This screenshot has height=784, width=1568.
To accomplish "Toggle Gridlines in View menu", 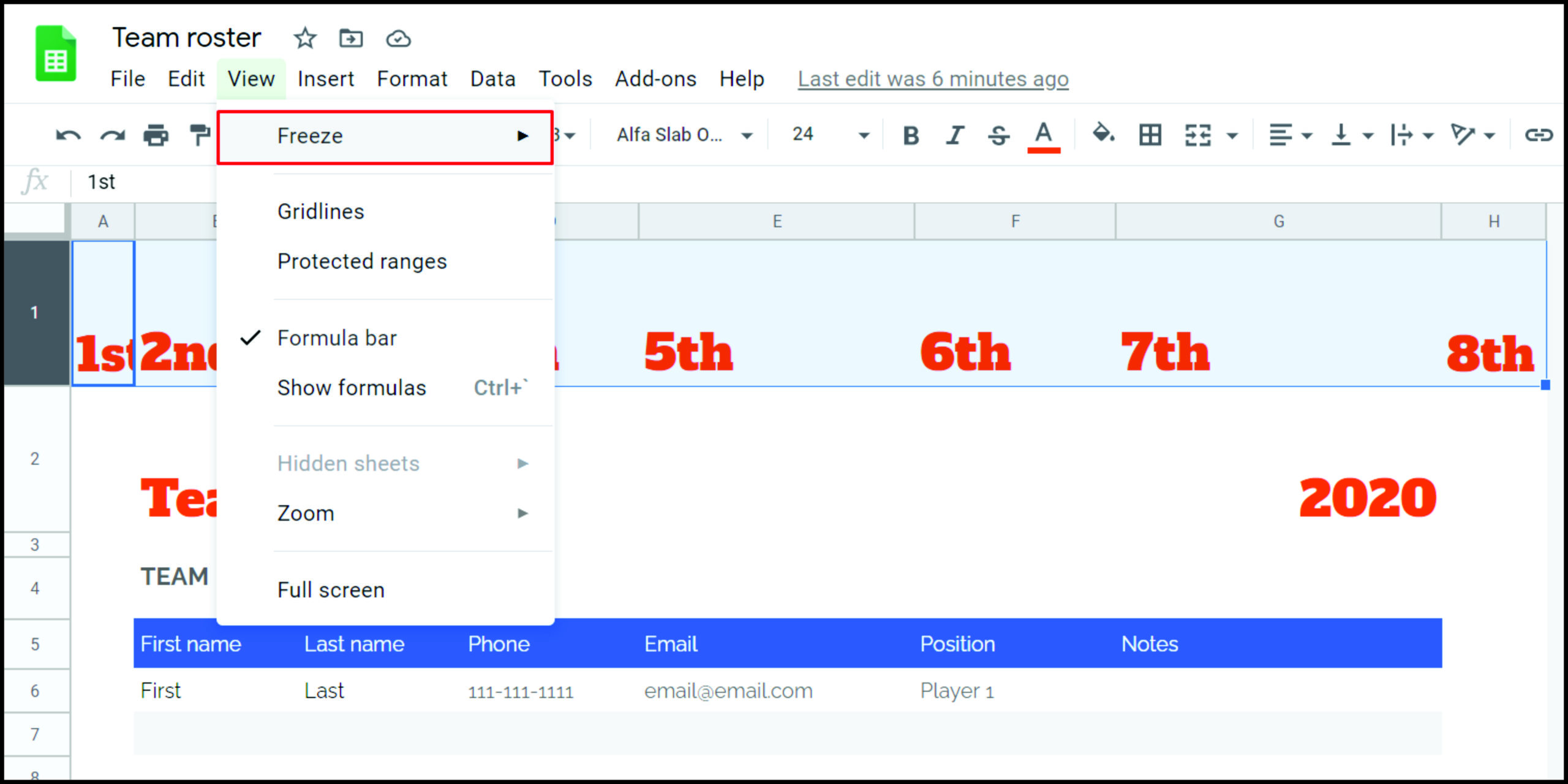I will pyautogui.click(x=320, y=211).
